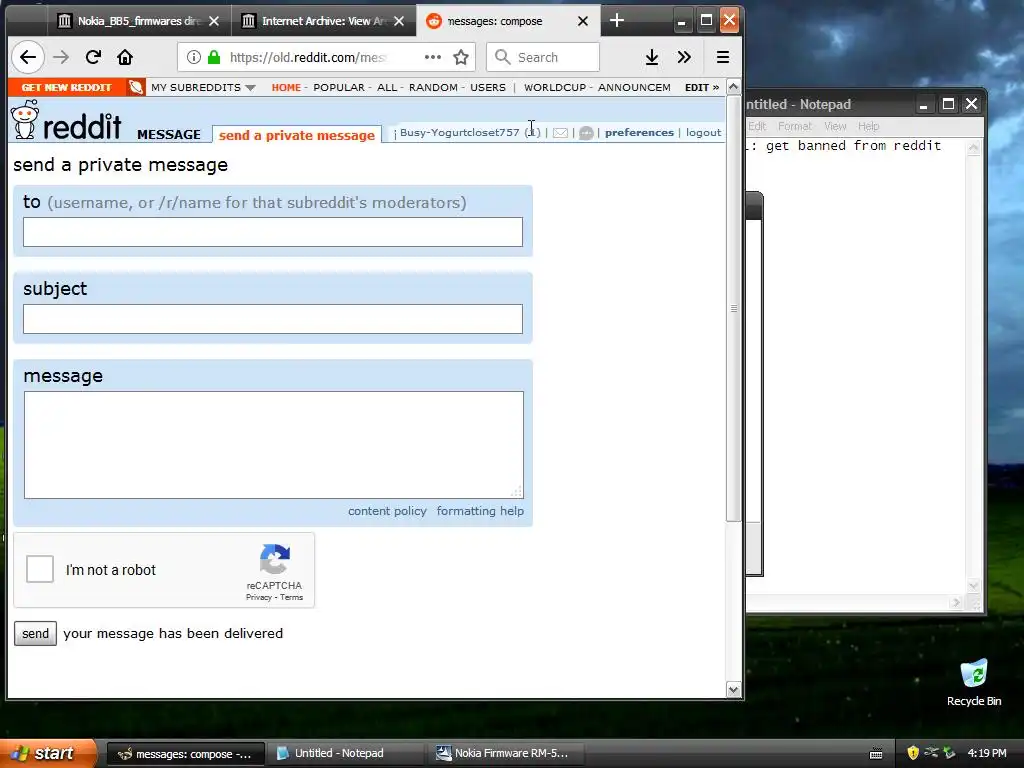Image resolution: width=1024 pixels, height=768 pixels.
Task: Open the preferences link
Action: click(x=639, y=133)
